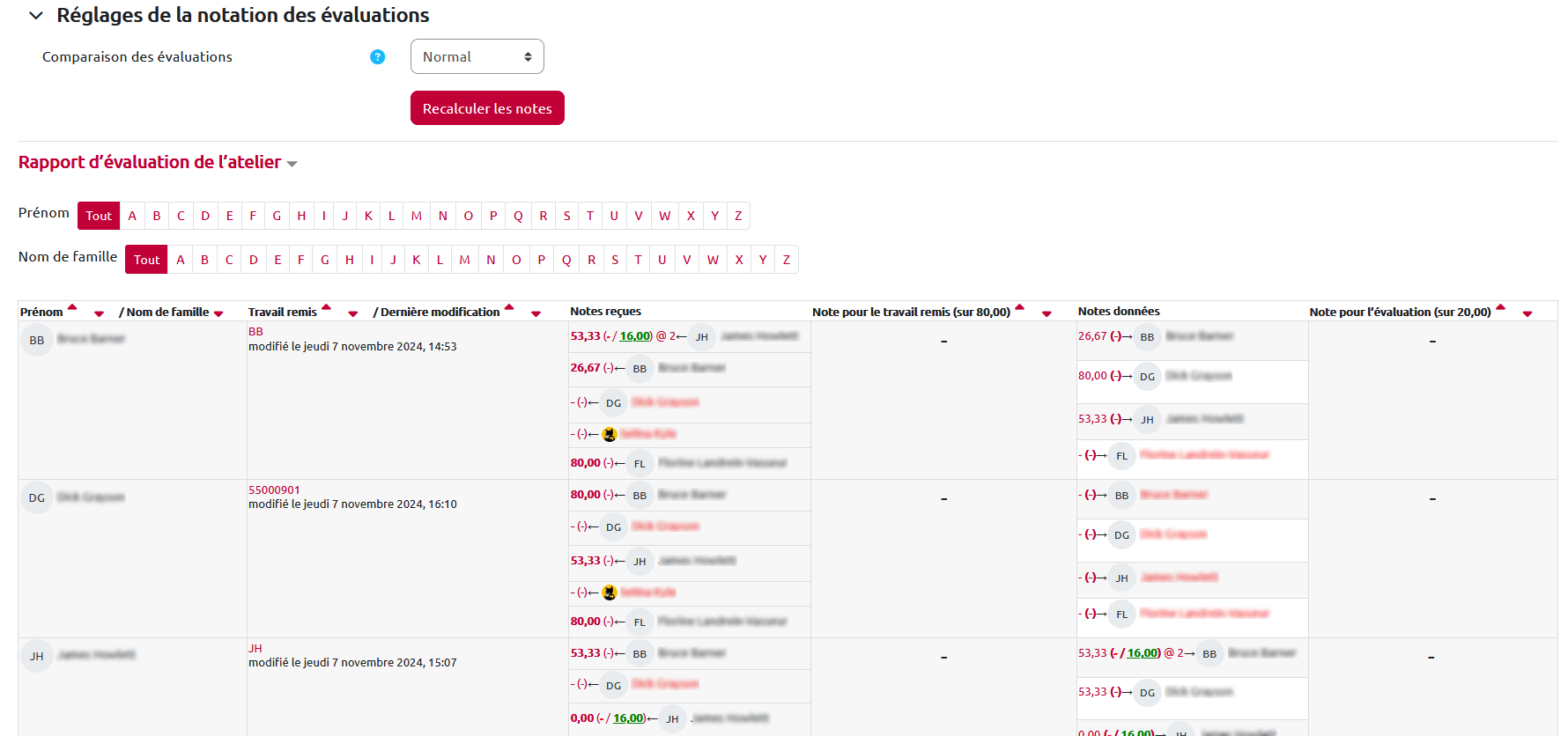Viewport: 1568px width, 736px height.
Task: Open the JH submission link
Action: coord(255,649)
